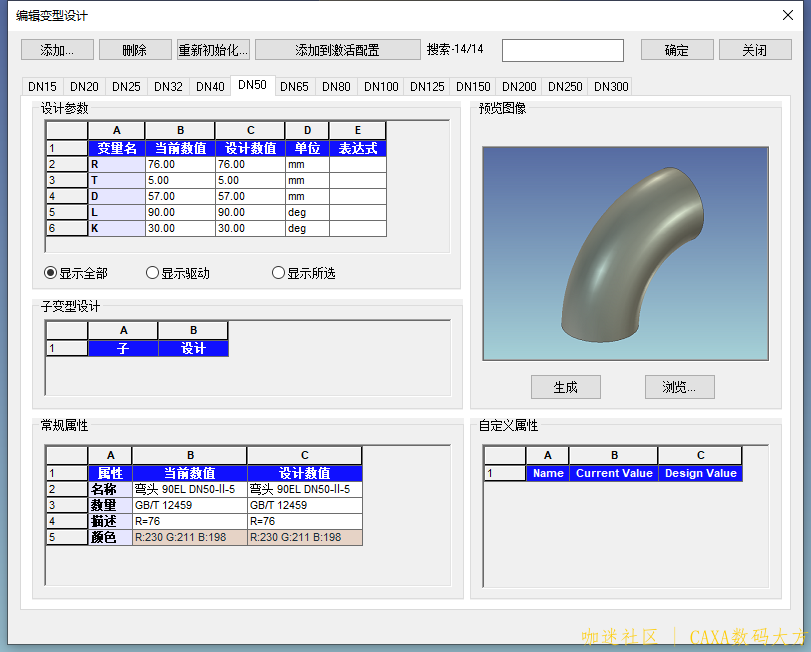811x652 pixels.
Task: Switch to the DN65 tab
Action: click(x=294, y=86)
